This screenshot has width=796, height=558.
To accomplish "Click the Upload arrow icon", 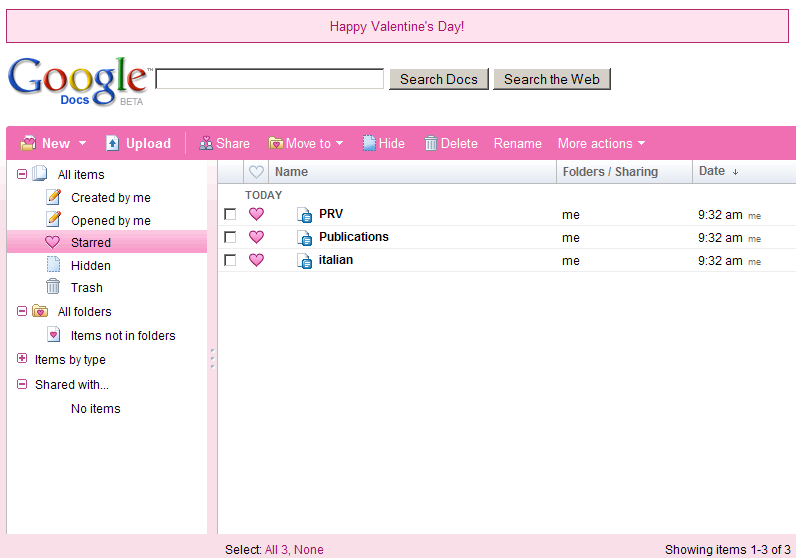I will tap(112, 144).
